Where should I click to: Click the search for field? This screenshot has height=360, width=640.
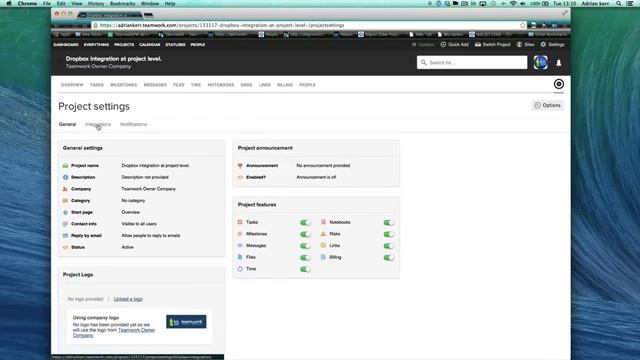coord(472,62)
